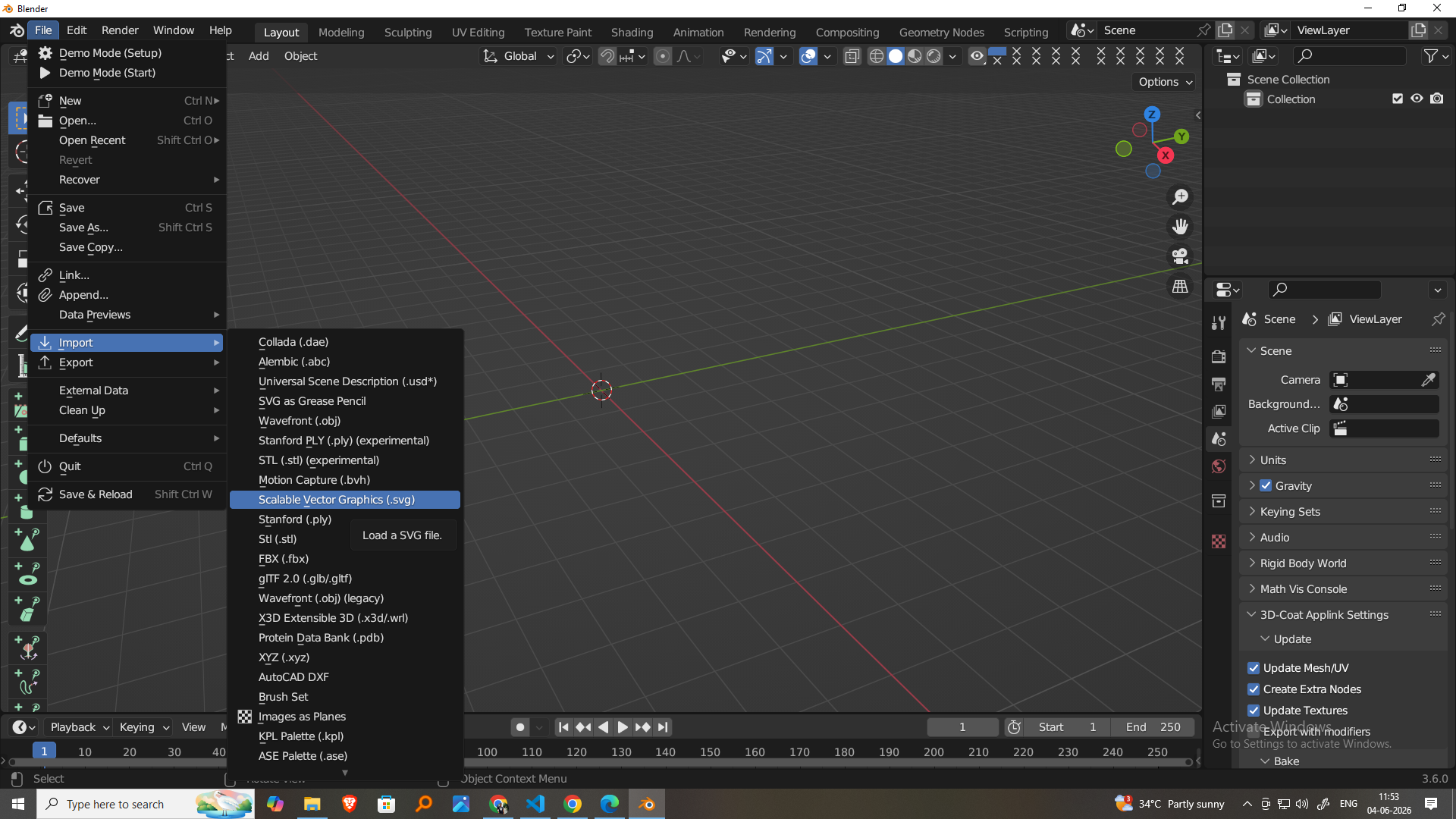Viewport: 1456px width, 819px height.
Task: Click the zoom view magnifier icon
Action: click(x=1180, y=197)
